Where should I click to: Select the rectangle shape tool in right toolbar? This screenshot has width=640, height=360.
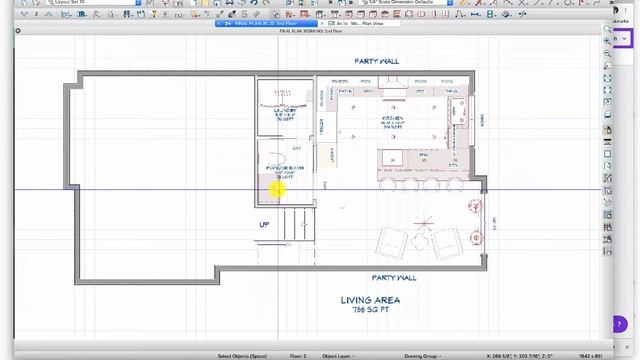607,154
